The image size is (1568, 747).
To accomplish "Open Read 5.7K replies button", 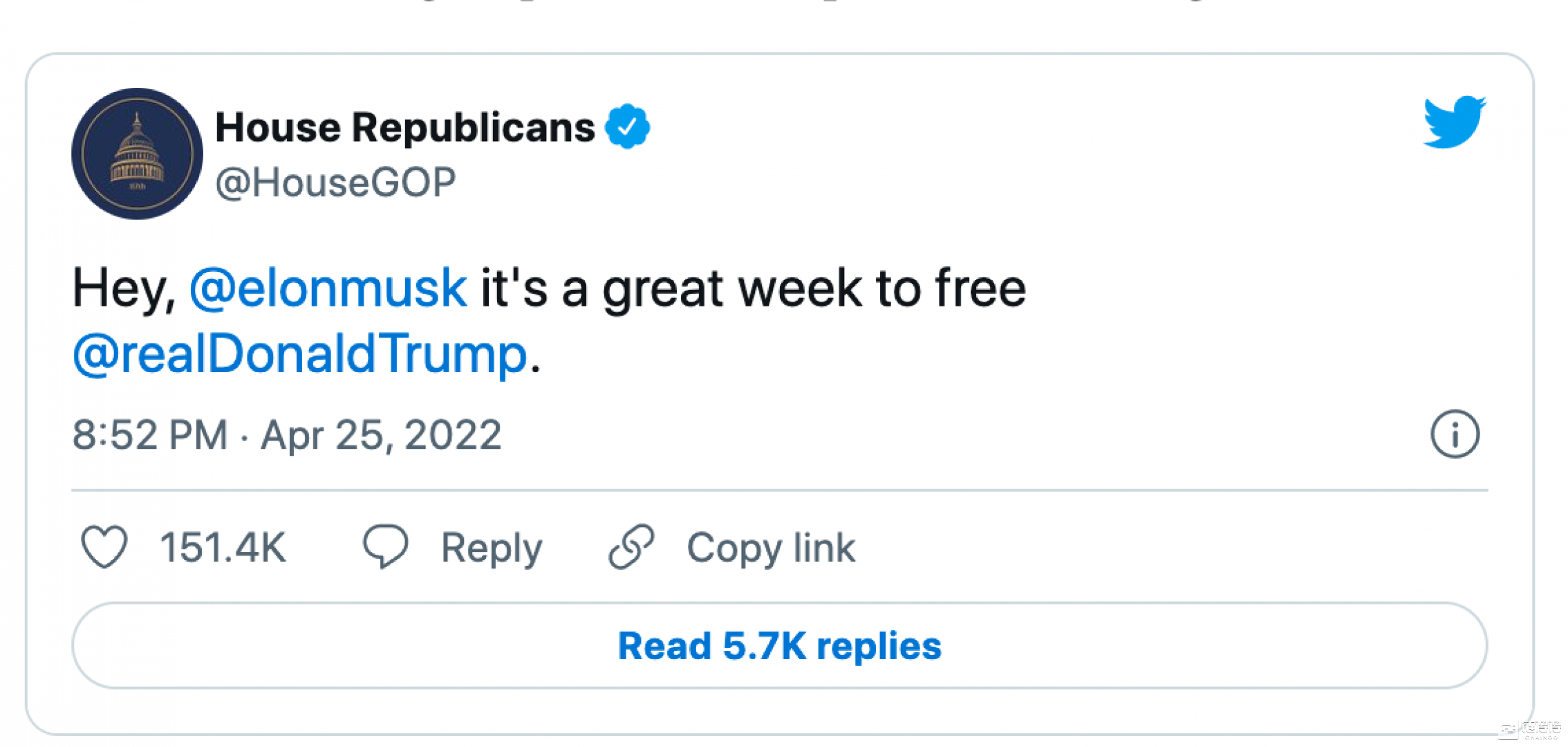I will point(779,646).
